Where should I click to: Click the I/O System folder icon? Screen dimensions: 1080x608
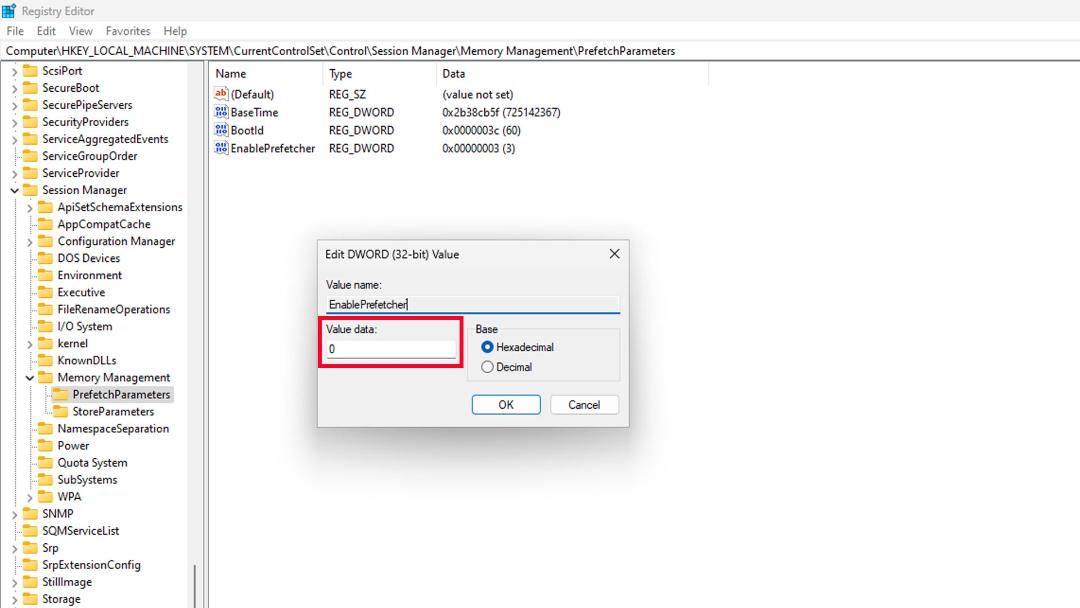point(45,326)
